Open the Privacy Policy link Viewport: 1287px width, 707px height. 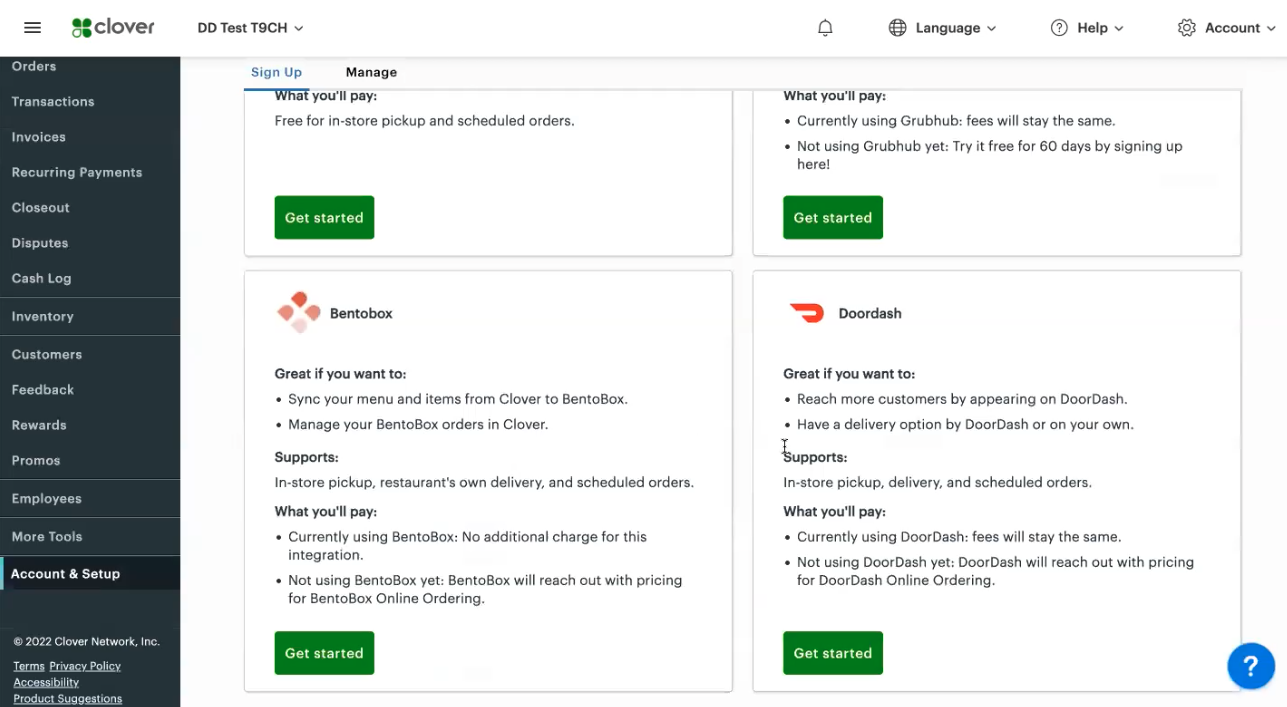(x=85, y=665)
